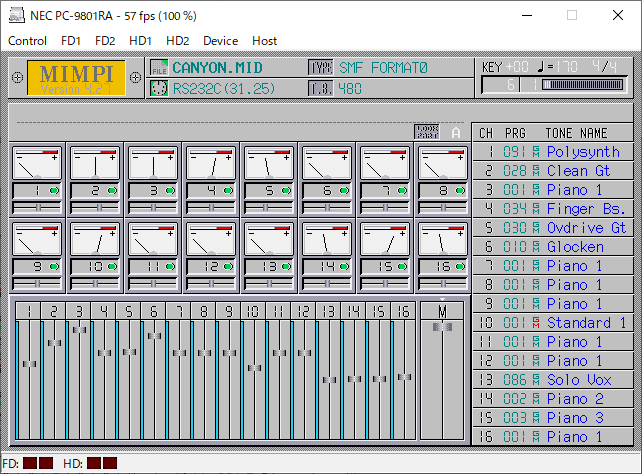The width and height of the screenshot is (642, 474).
Task: Toggle the green LED for channel 2
Action: tap(112, 190)
